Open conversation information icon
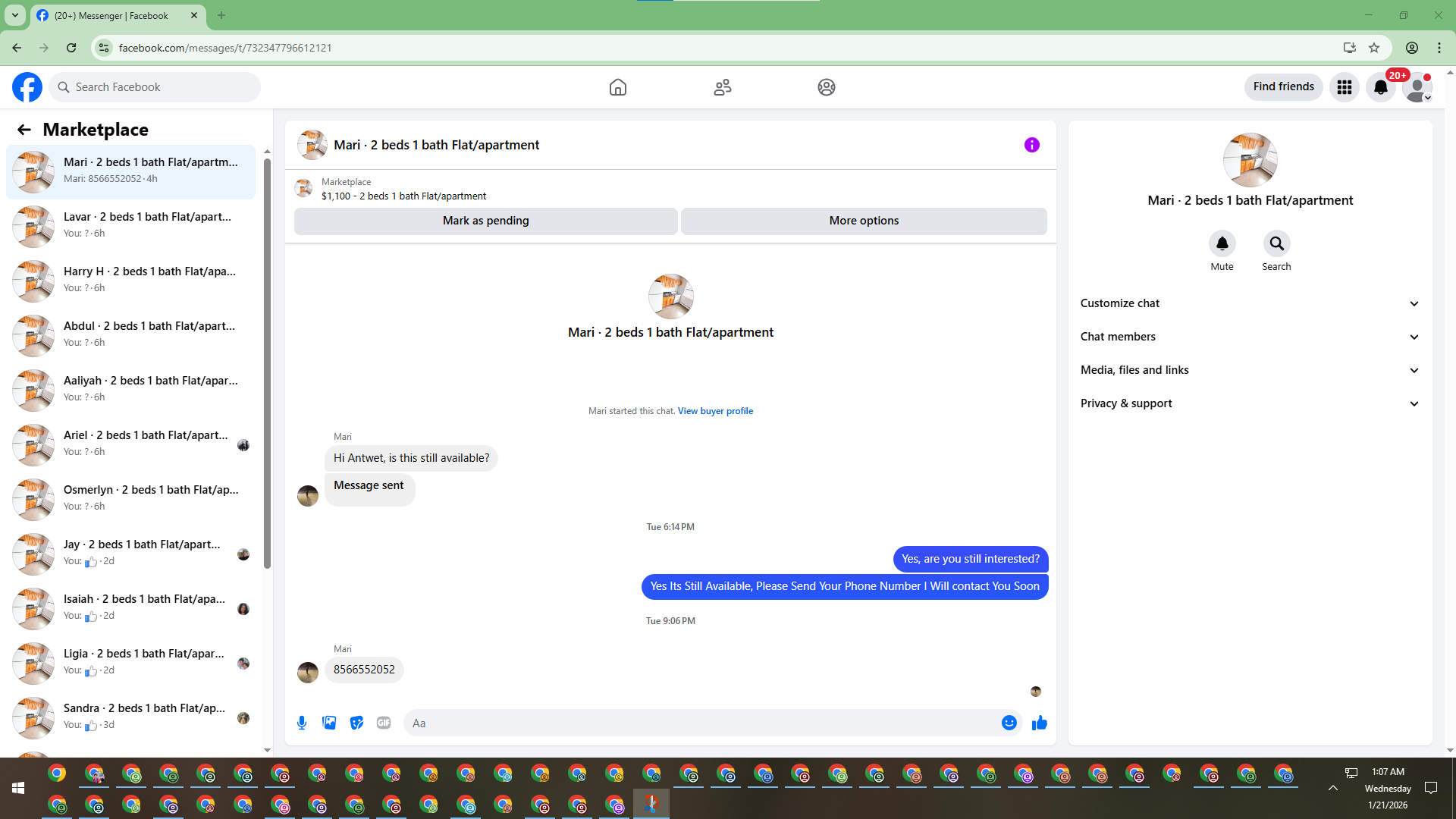Image resolution: width=1456 pixels, height=819 pixels. click(x=1032, y=145)
